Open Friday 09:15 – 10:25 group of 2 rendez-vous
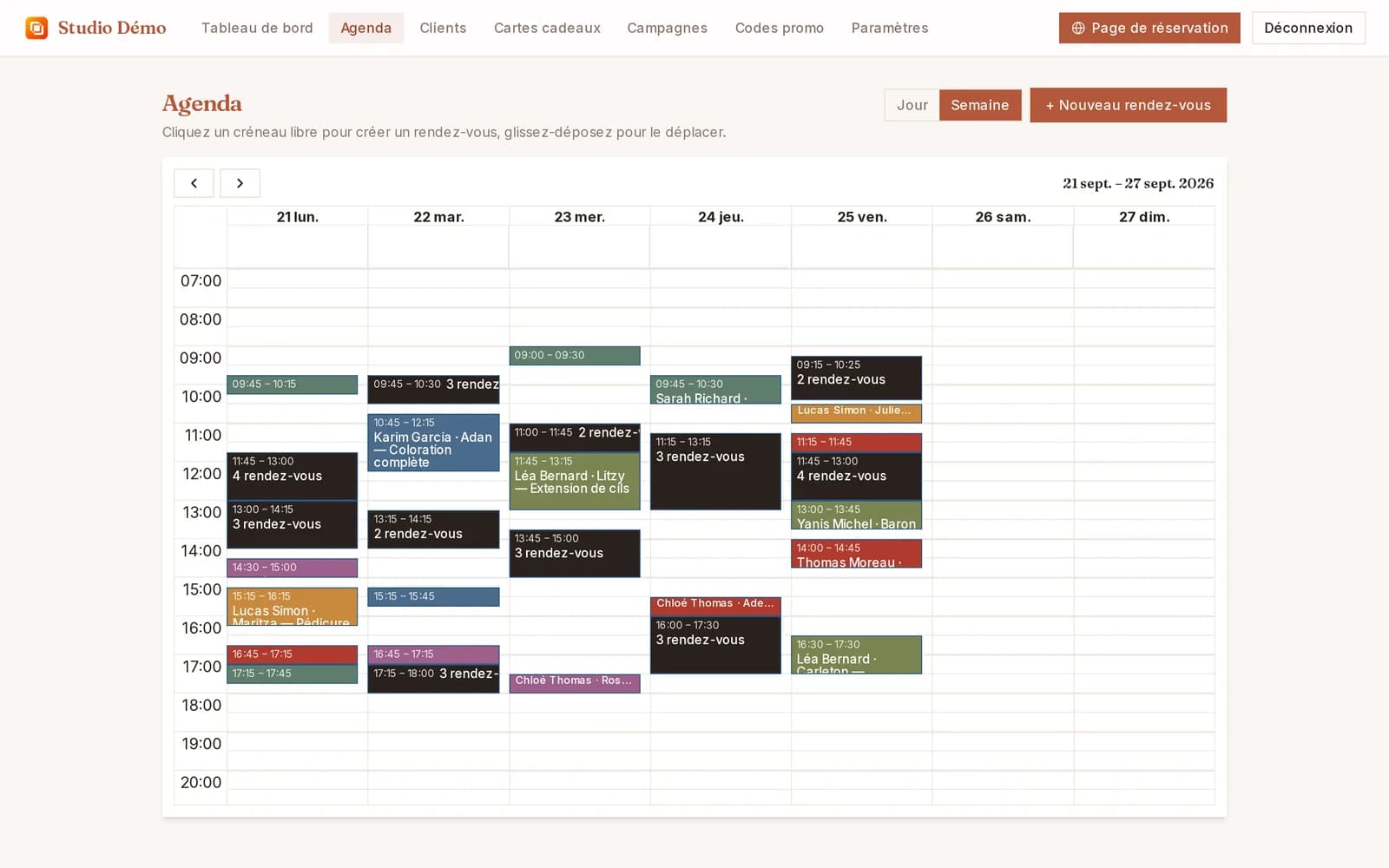Viewport: 1389px width, 868px height. (856, 378)
